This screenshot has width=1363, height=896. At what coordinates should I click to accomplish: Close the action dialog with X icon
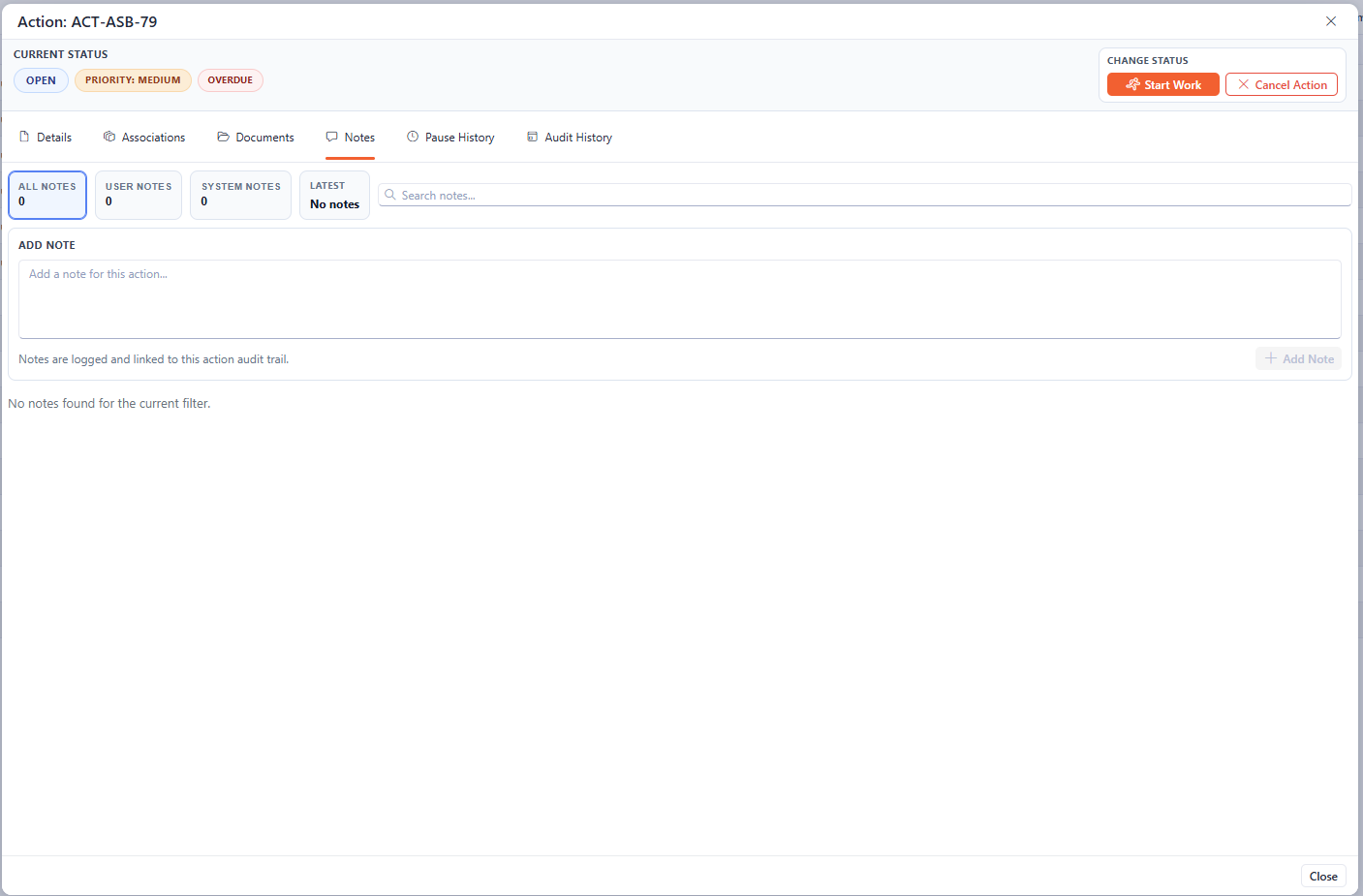pos(1331,21)
